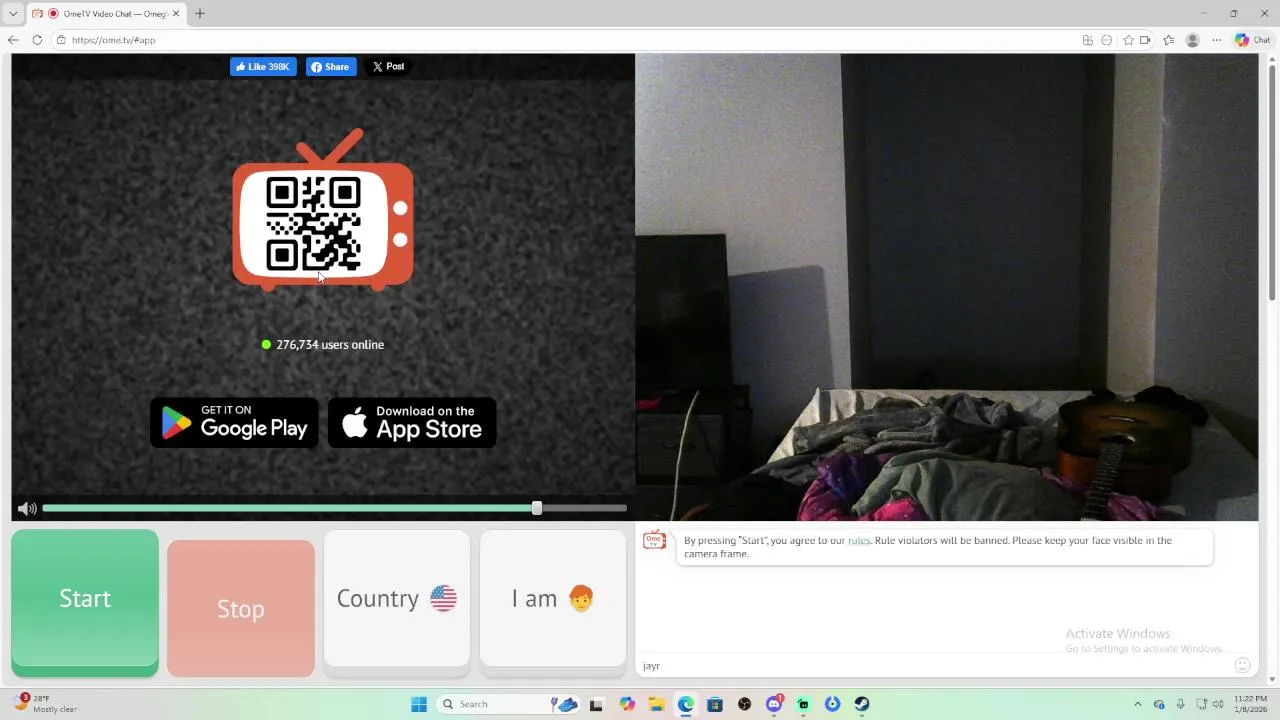Open the Get it on Google Play badge
1280x720 pixels.
click(x=234, y=423)
